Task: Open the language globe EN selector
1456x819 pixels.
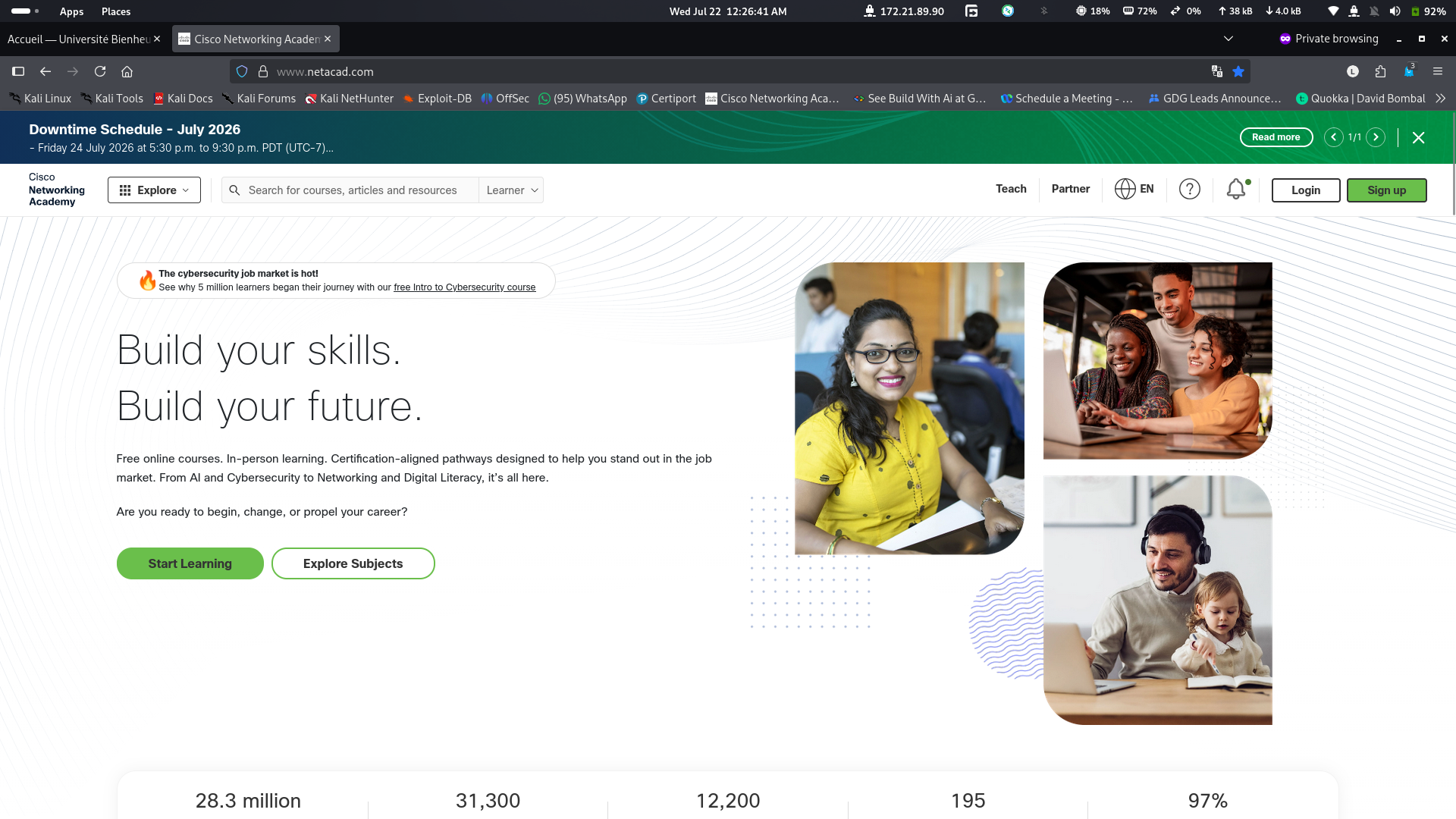Action: point(1134,189)
